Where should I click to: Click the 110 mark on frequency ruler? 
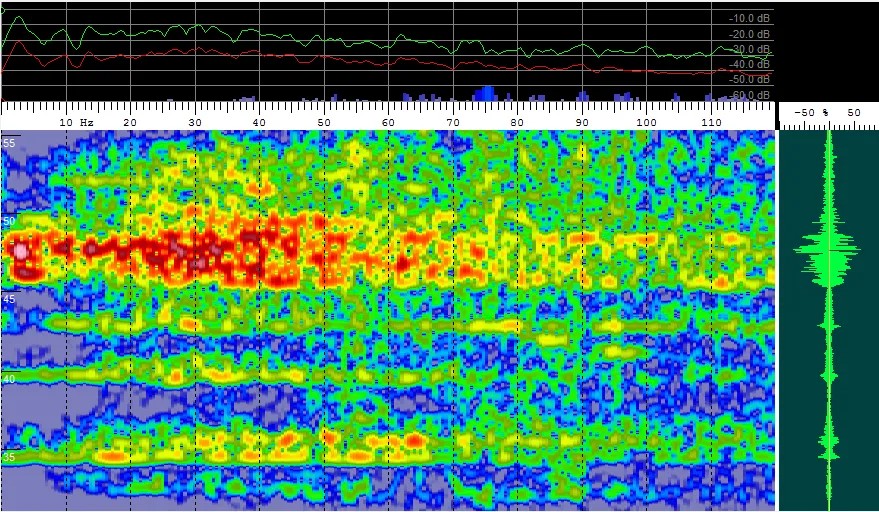(x=712, y=121)
